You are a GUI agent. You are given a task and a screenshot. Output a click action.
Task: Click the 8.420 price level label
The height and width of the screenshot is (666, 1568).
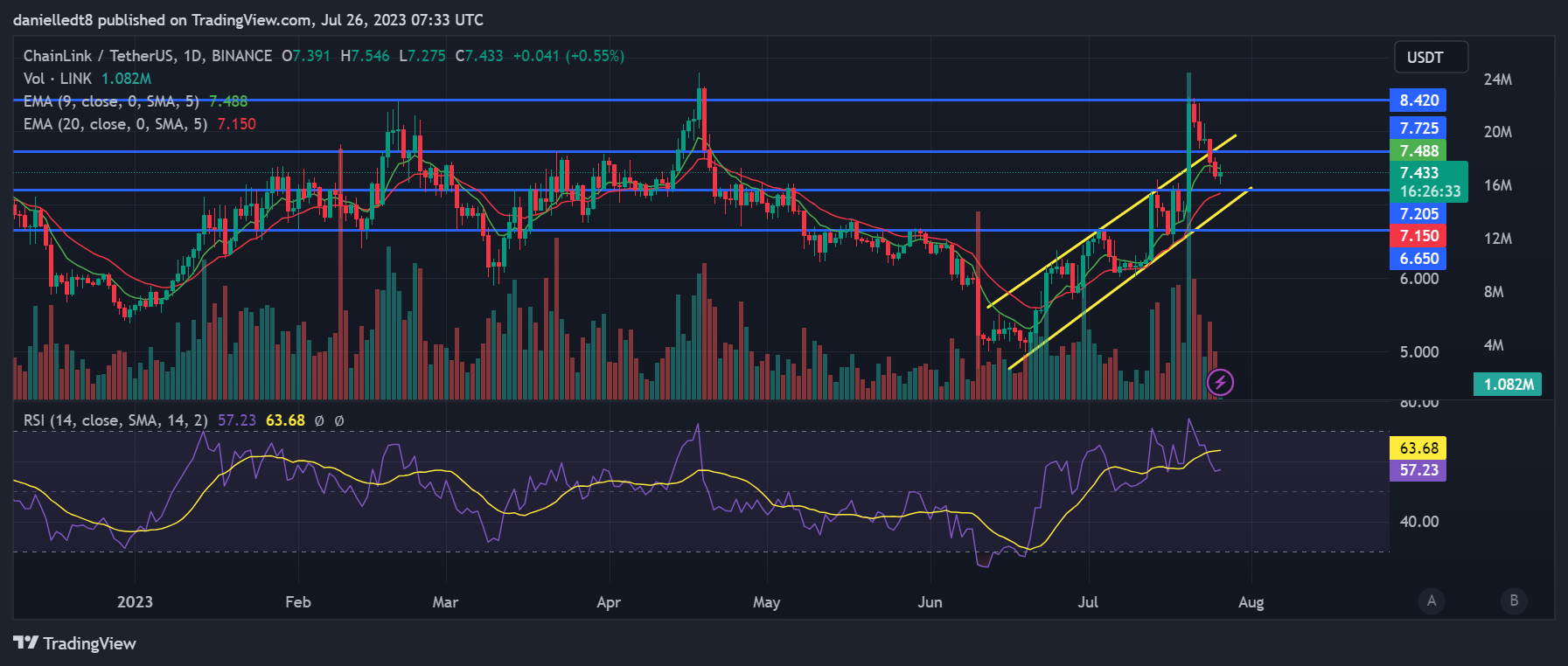point(1418,101)
